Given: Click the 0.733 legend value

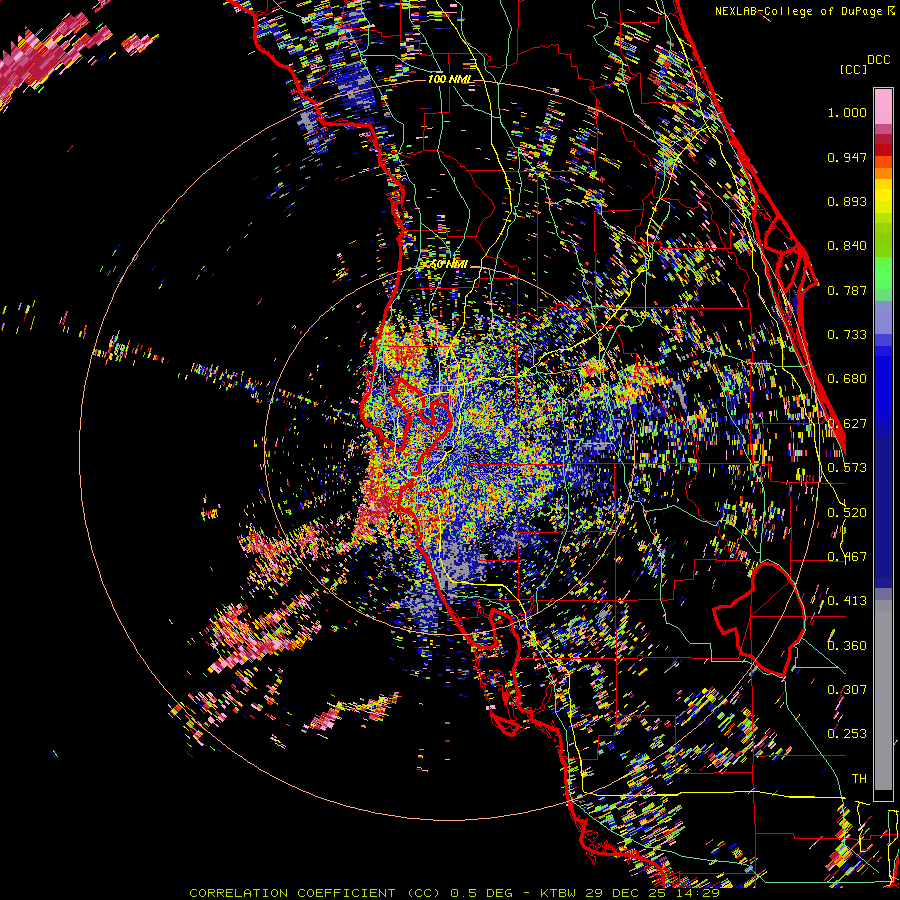Looking at the screenshot, I should click(847, 335).
